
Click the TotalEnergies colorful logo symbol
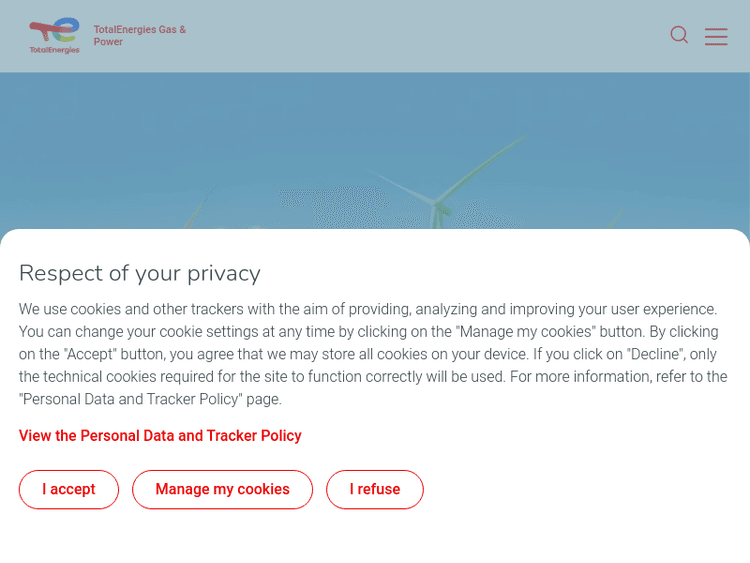click(x=55, y=30)
